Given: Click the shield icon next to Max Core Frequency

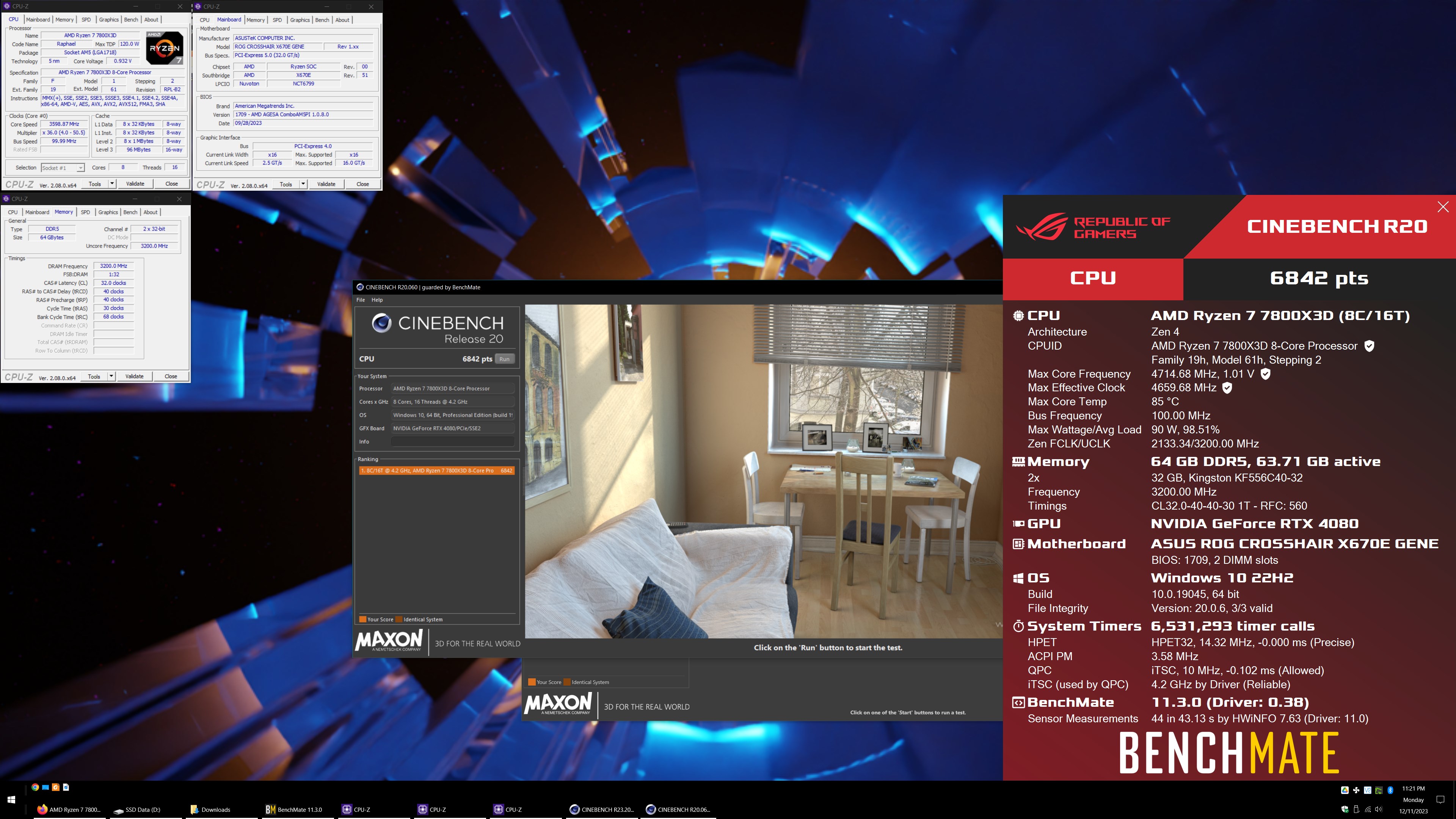Looking at the screenshot, I should click(1266, 373).
